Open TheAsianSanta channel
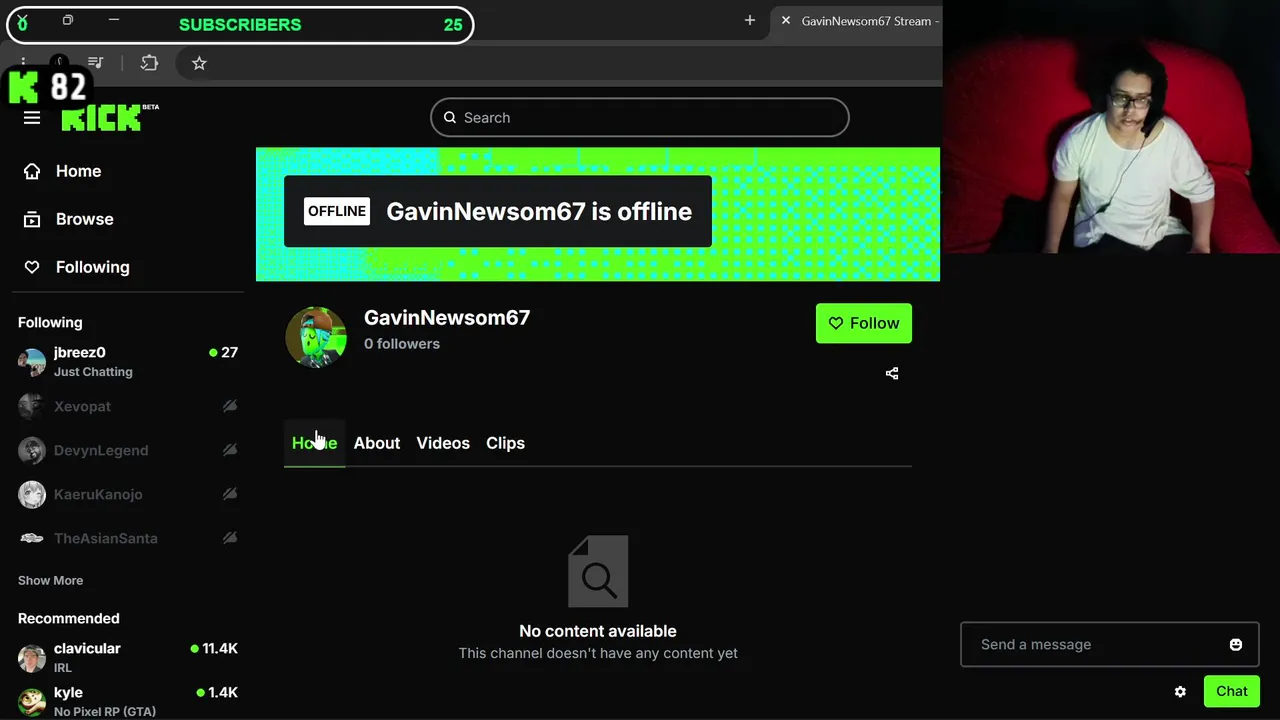This screenshot has width=1280, height=720. point(128,538)
